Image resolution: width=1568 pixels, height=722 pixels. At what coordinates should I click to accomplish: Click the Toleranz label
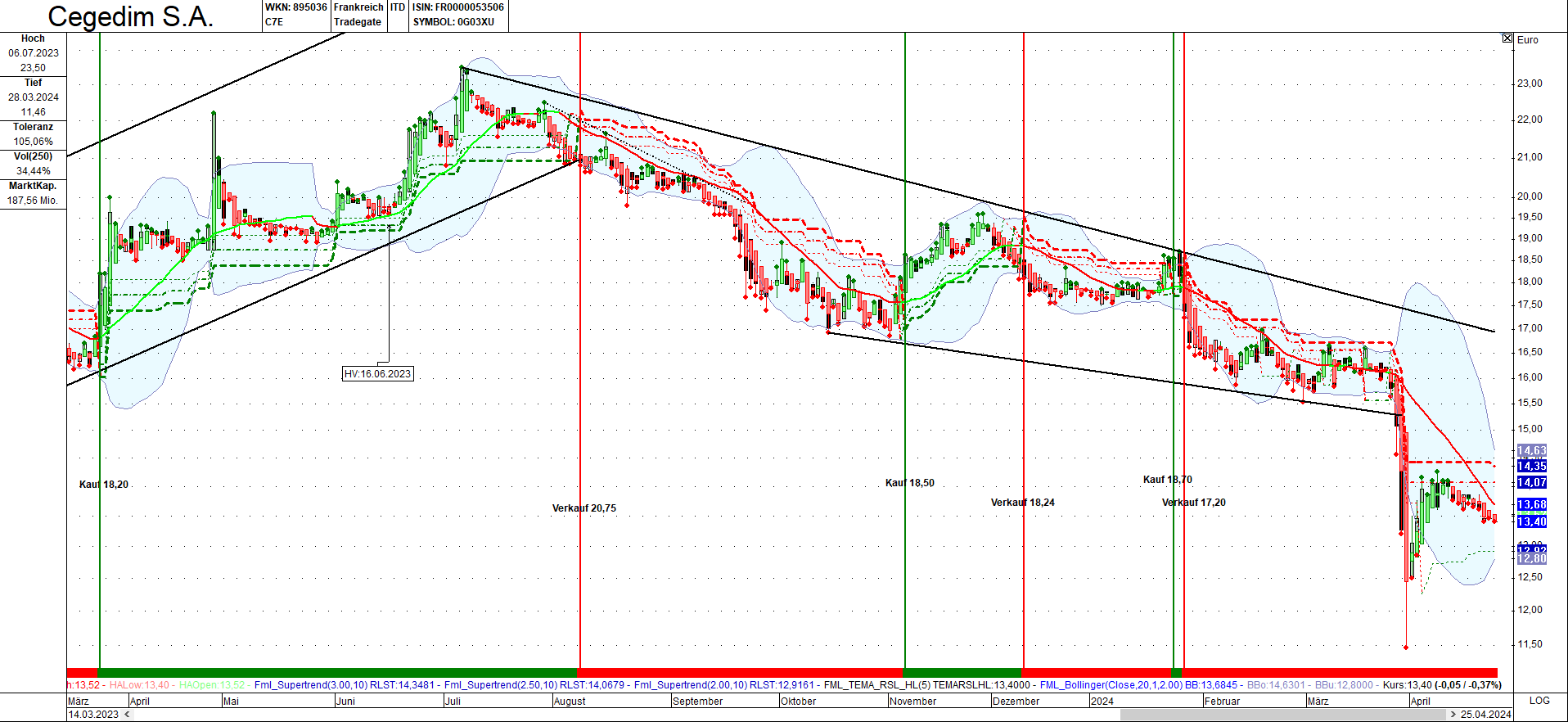click(33, 127)
